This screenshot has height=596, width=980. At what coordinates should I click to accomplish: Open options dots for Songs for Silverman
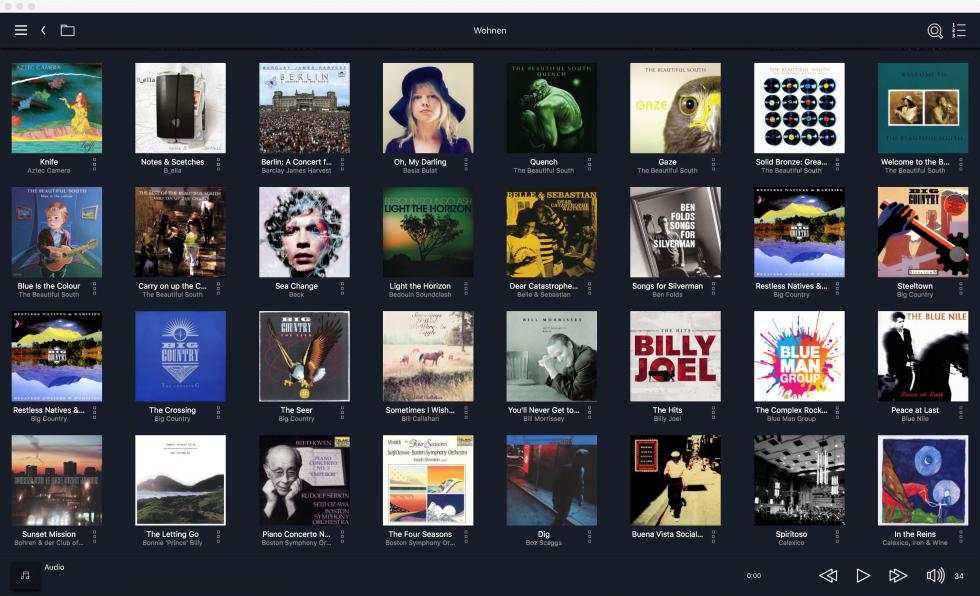(x=713, y=289)
